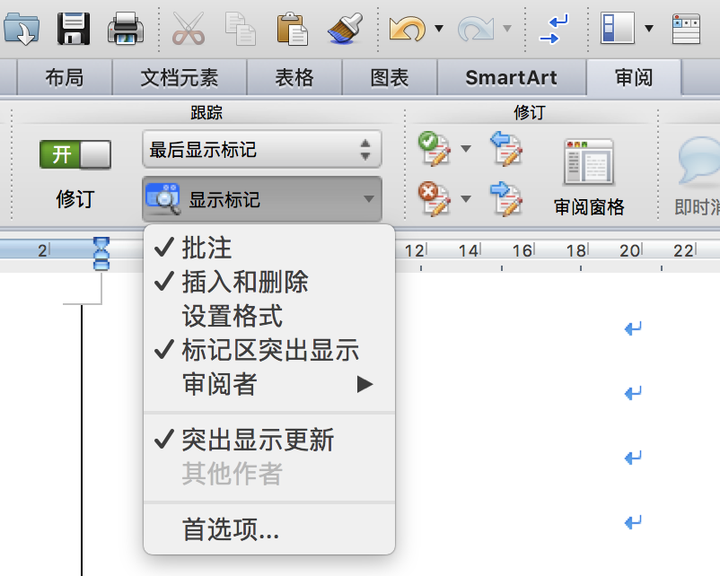
Task: Select the format painter brush icon
Action: tap(345, 28)
